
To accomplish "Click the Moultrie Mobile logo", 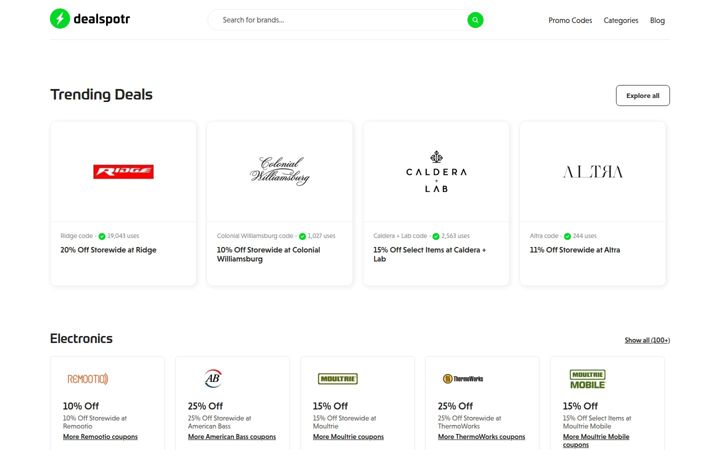I will click(588, 379).
